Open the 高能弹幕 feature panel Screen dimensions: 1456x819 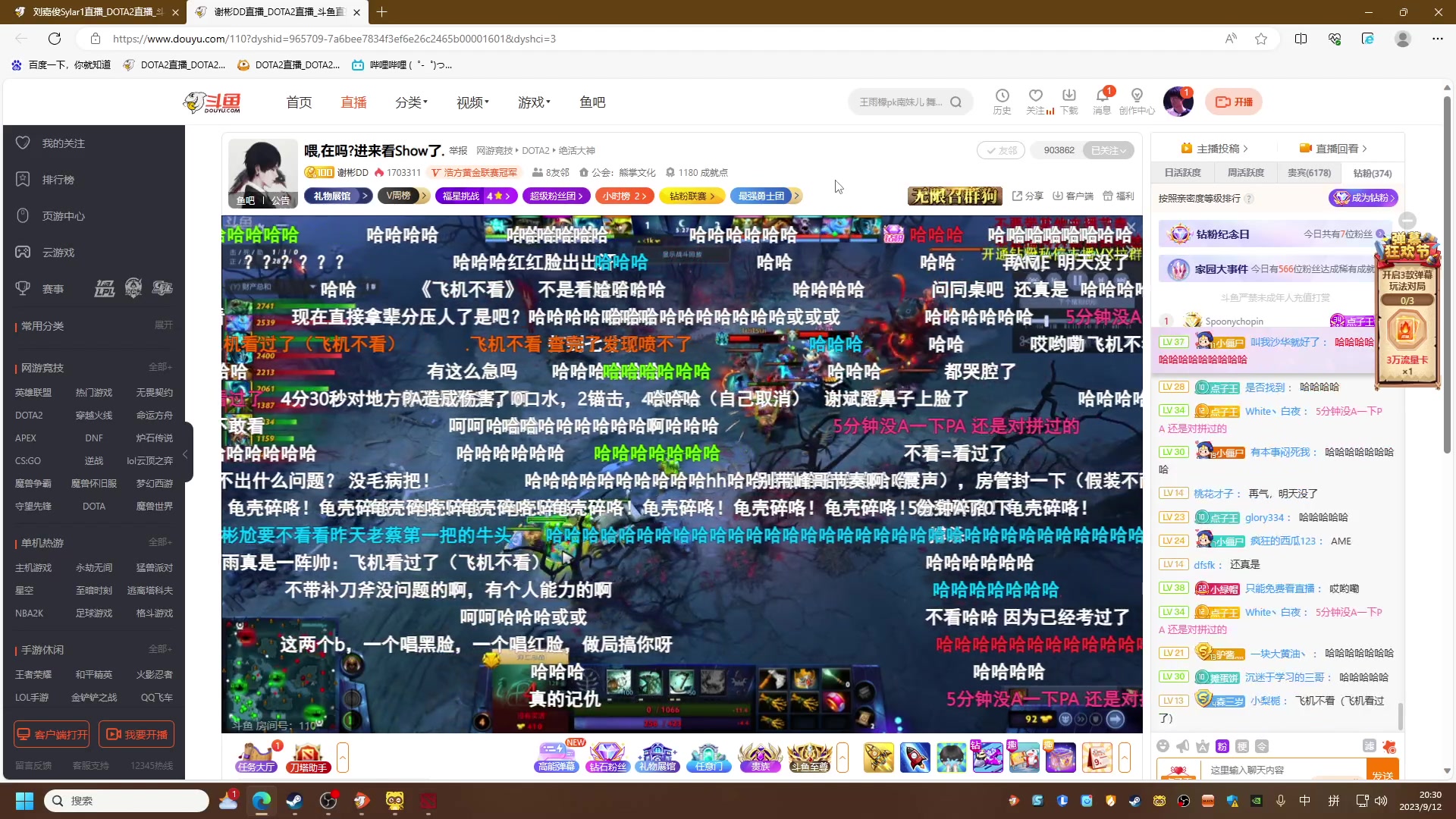(556, 757)
